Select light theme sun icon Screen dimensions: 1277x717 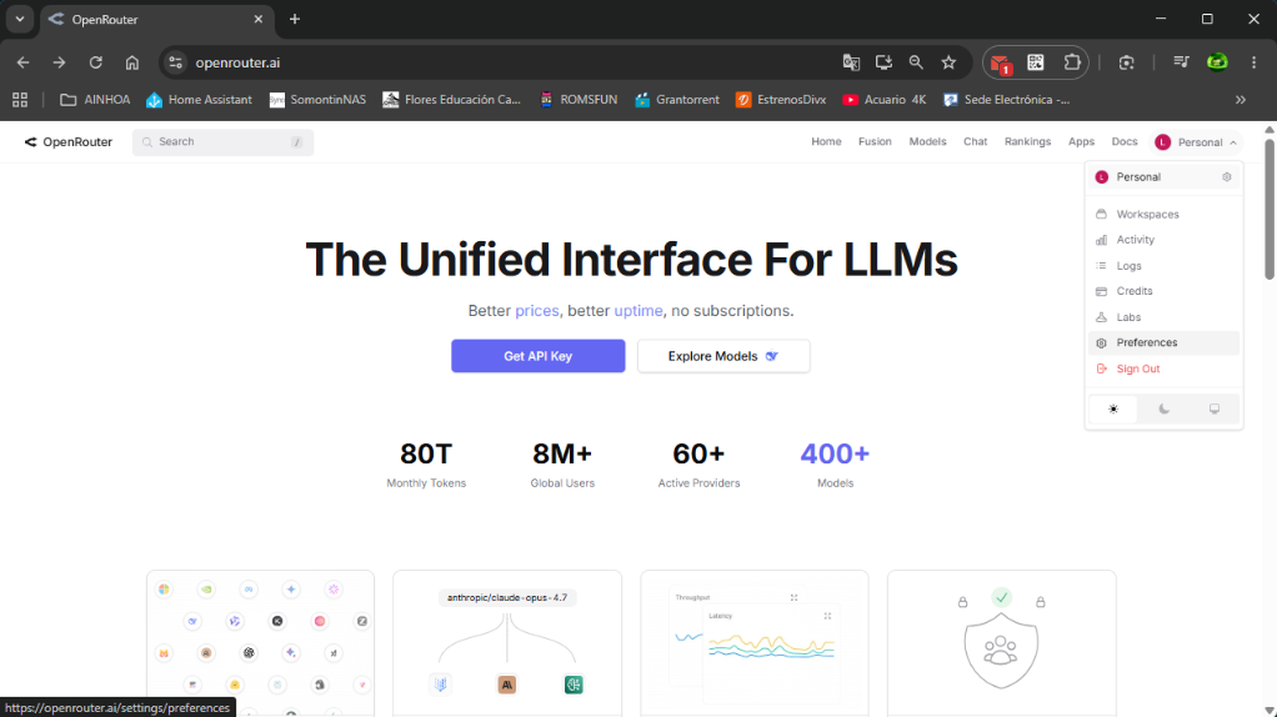1113,409
